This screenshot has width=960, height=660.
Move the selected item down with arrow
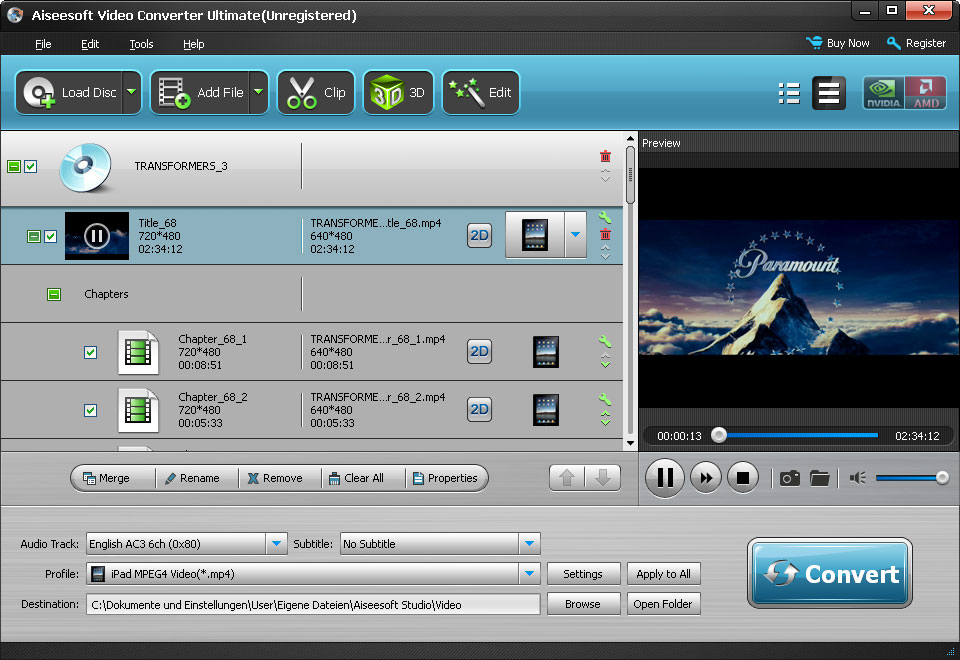tap(602, 478)
